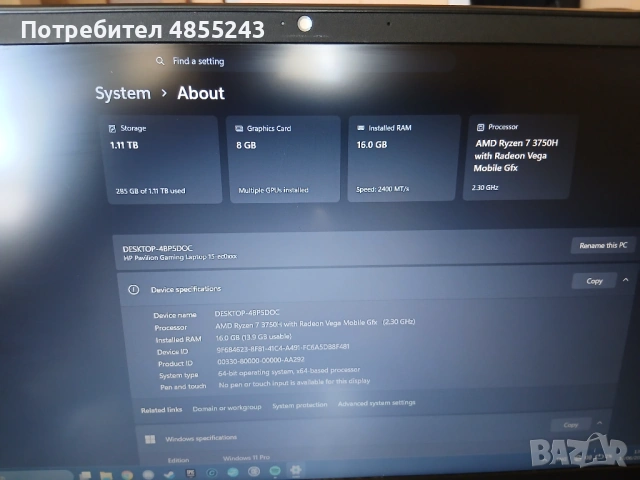Click 'HP Pavilion Gaming Laptop' model text
Screen dimensions: 640x480
180,257
